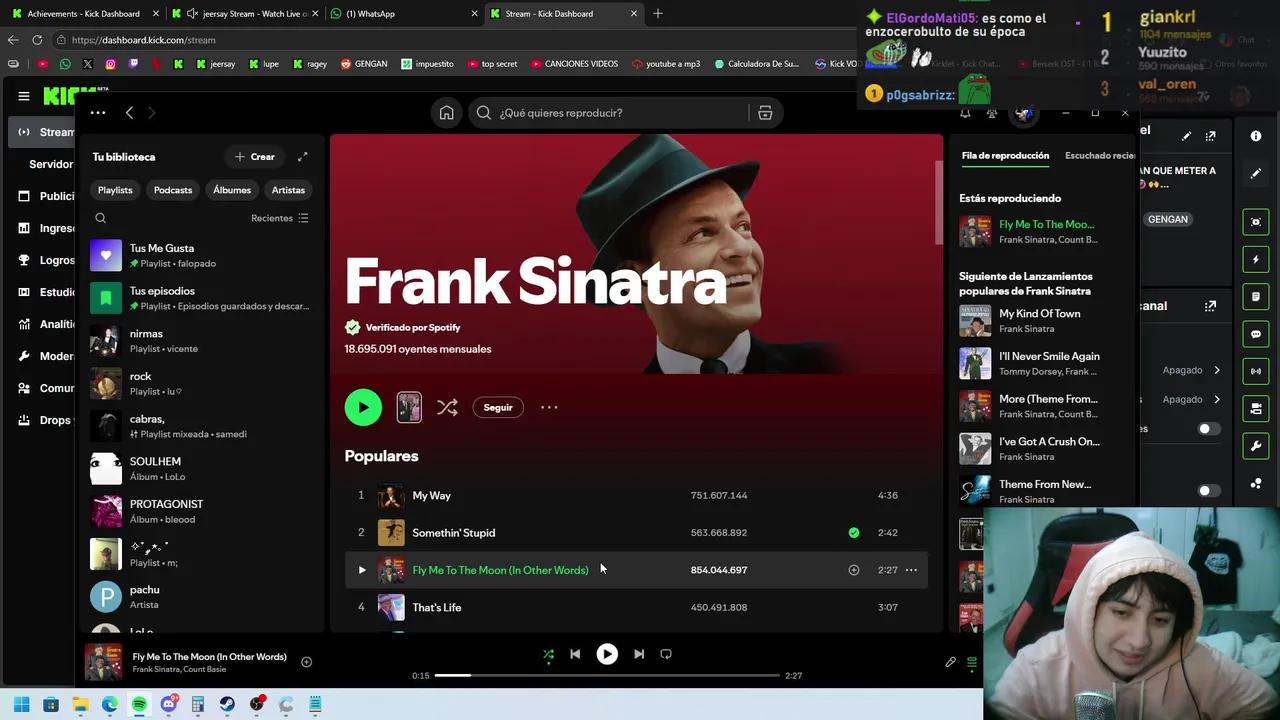Open the Spotify browse icon in search bar

(765, 113)
